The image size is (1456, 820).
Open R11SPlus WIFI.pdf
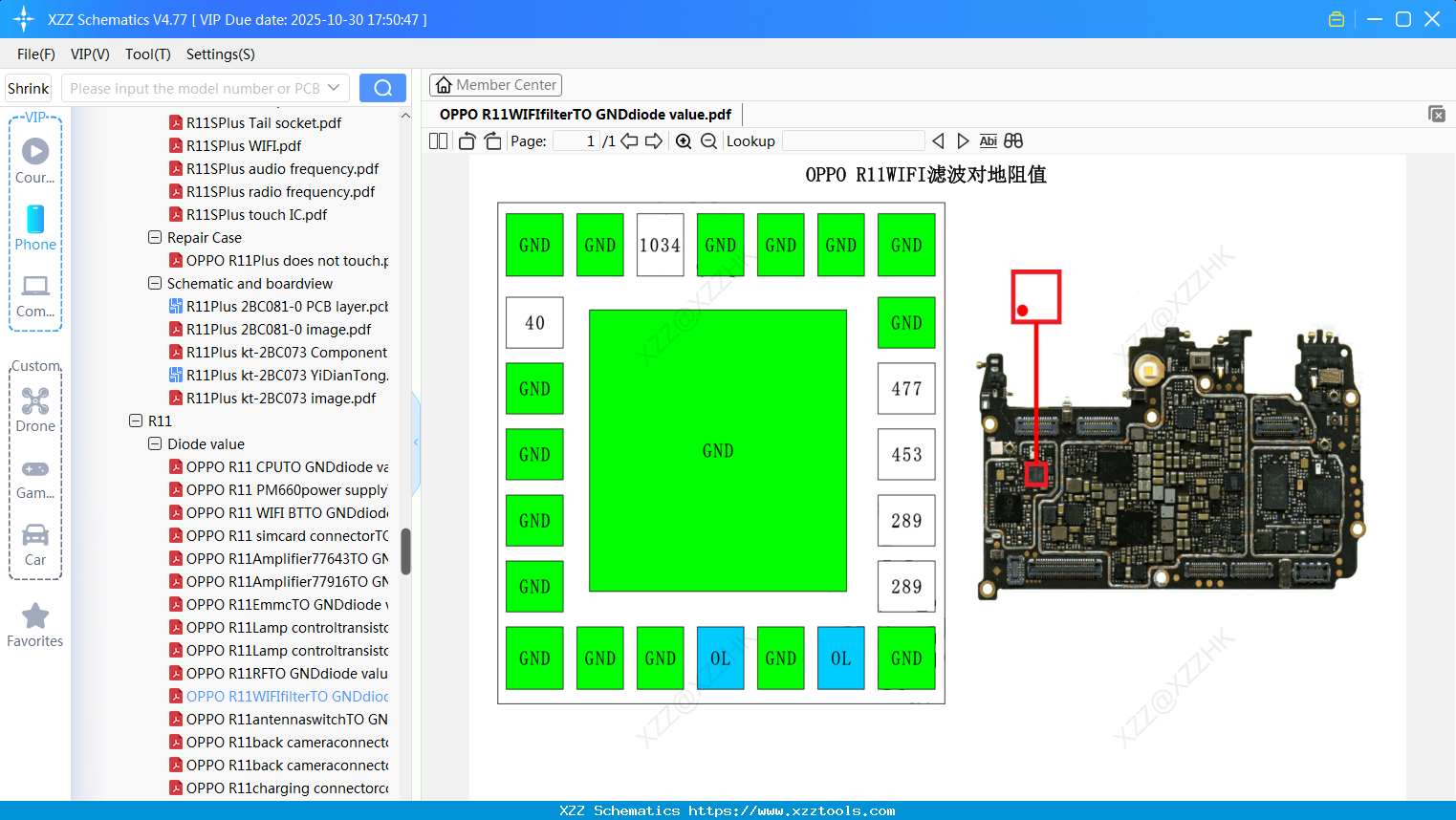click(x=244, y=145)
